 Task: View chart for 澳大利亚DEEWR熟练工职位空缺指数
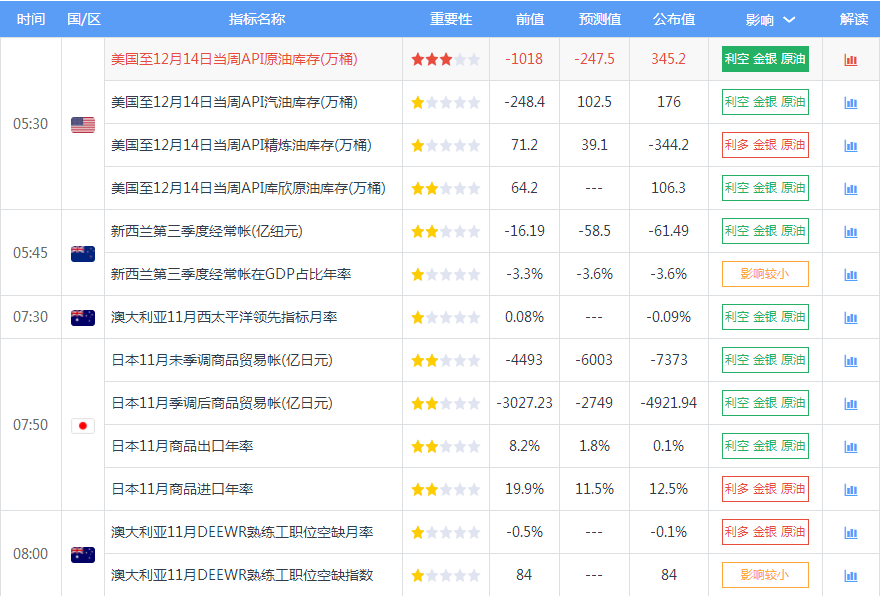point(851,576)
